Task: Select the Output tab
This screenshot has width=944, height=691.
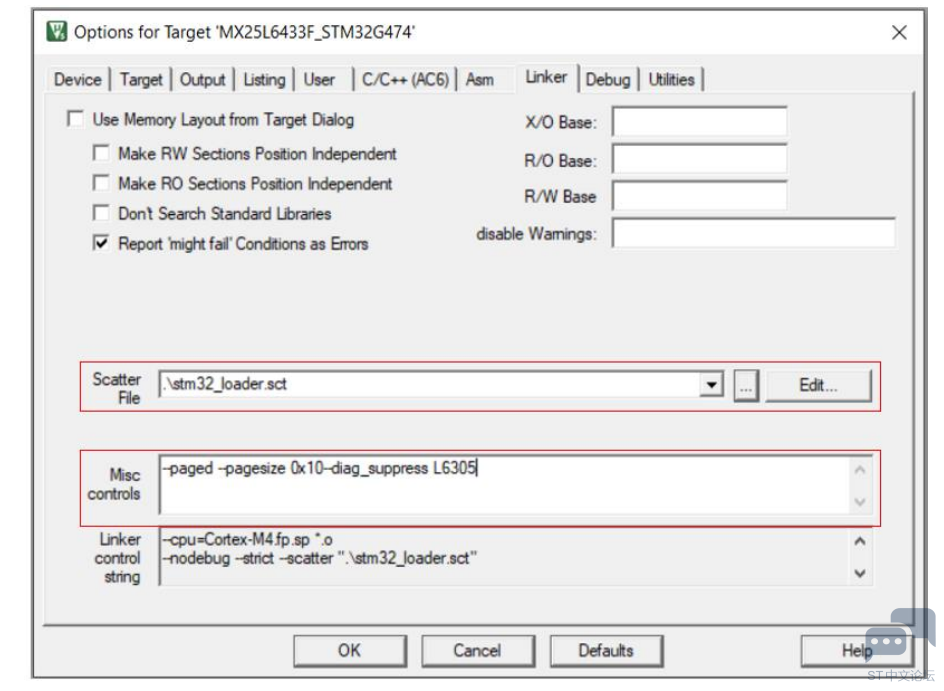Action: point(202,79)
